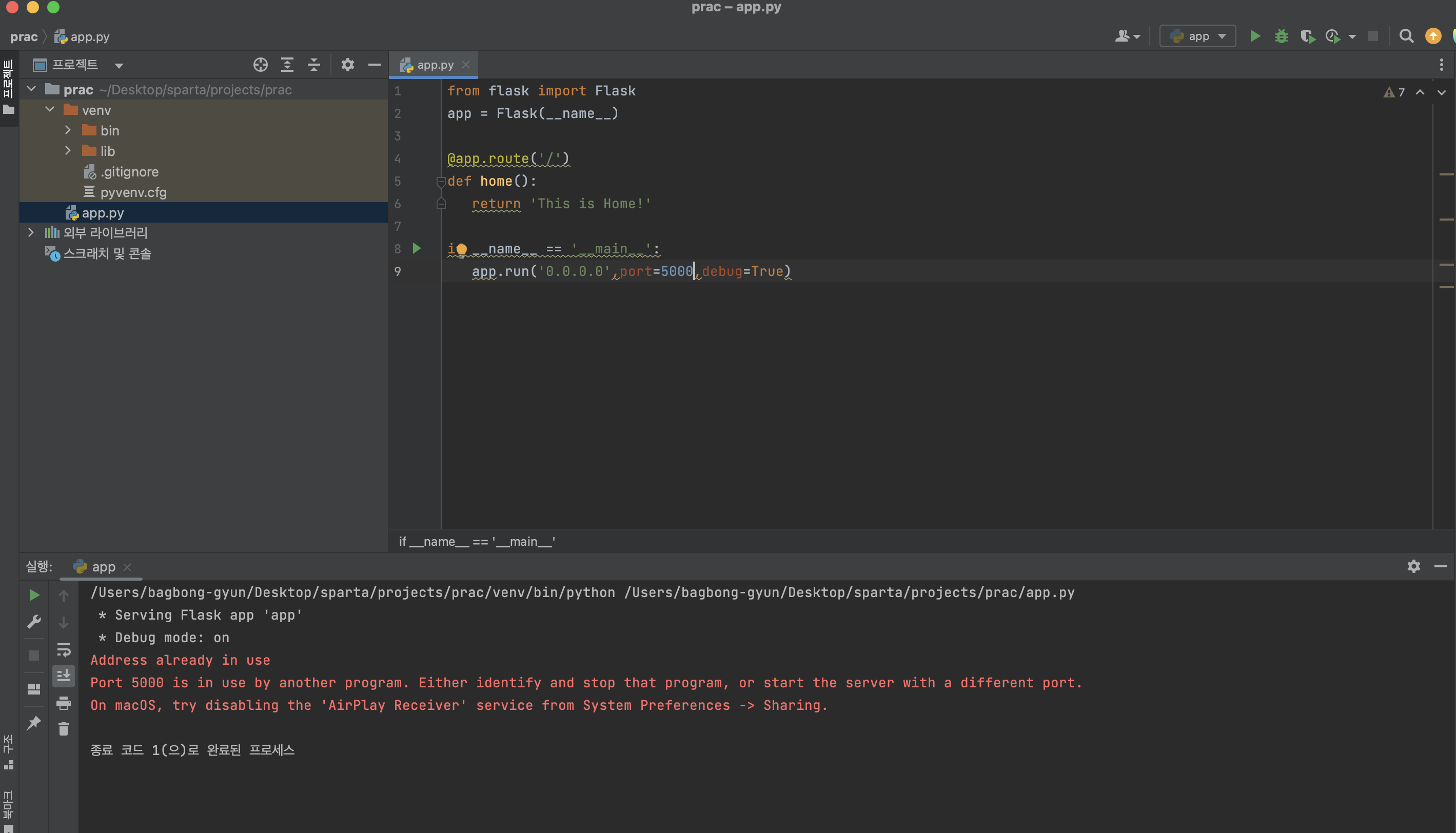Toggle scroll to end of console
The width and height of the screenshot is (1456, 833).
[x=64, y=676]
